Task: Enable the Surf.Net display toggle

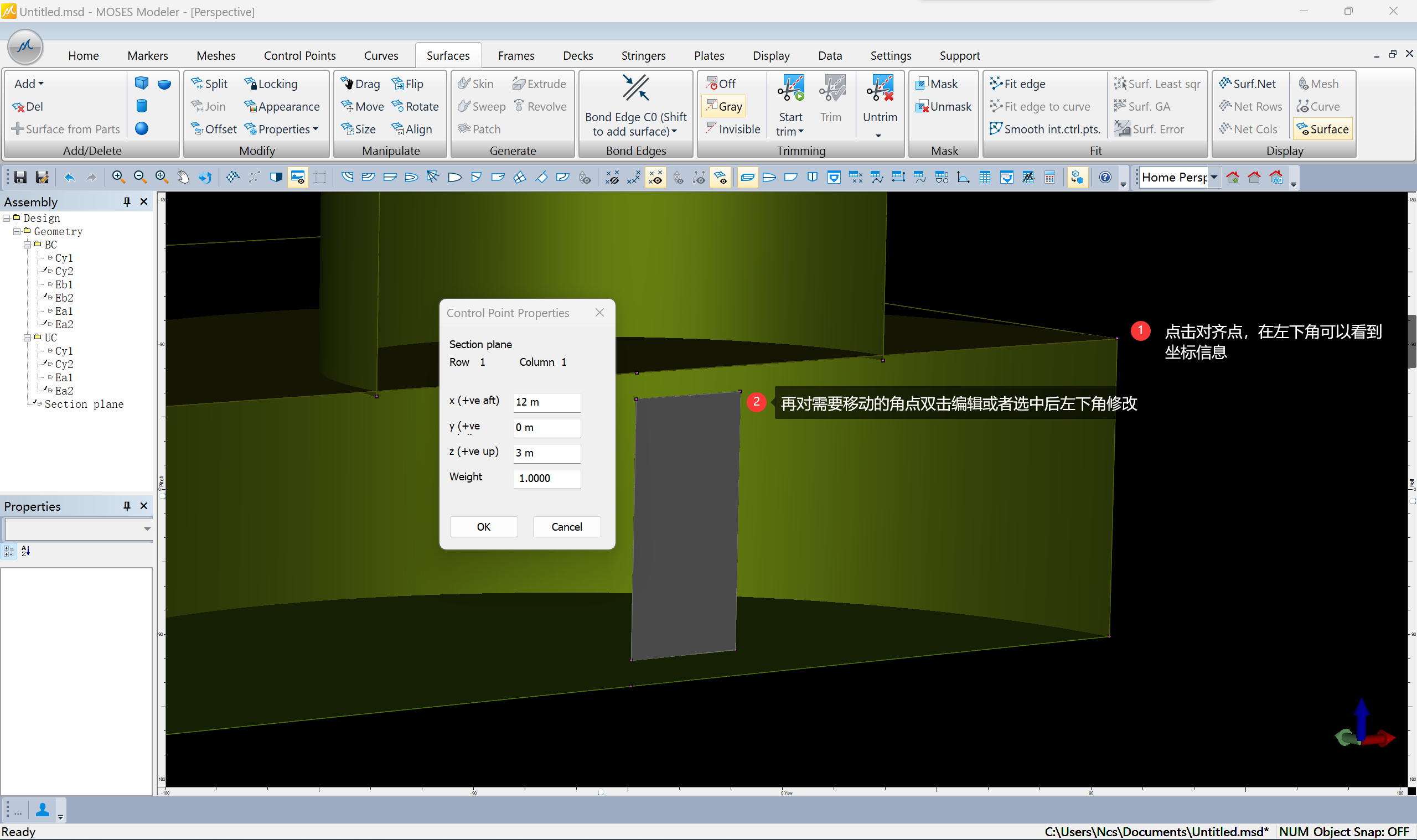Action: tap(1247, 84)
